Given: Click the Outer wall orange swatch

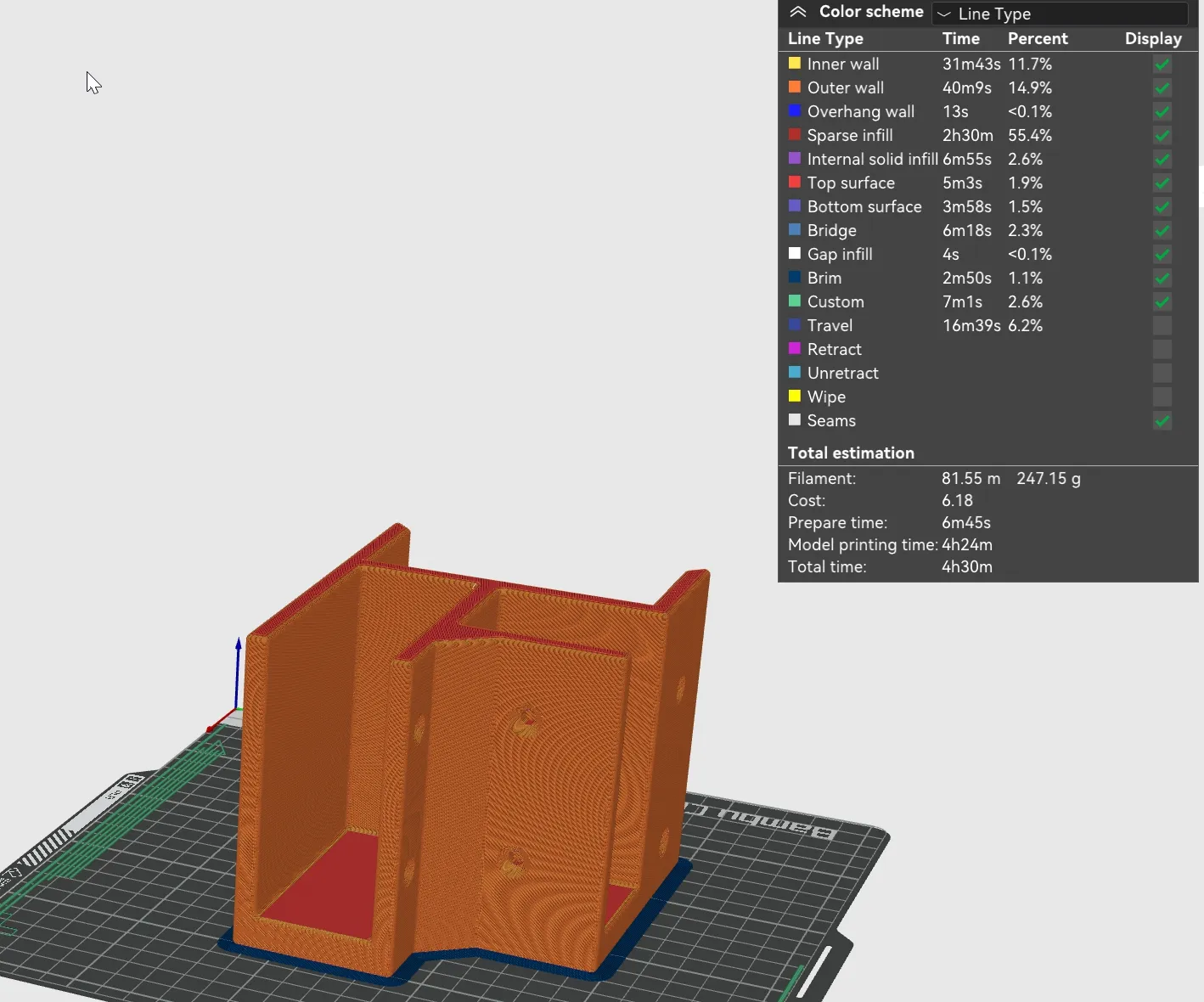Looking at the screenshot, I should [x=795, y=87].
